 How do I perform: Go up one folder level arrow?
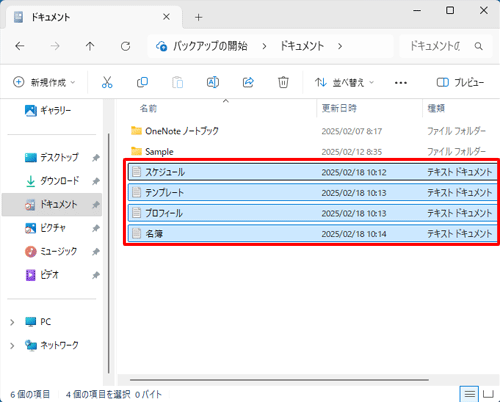click(x=90, y=46)
